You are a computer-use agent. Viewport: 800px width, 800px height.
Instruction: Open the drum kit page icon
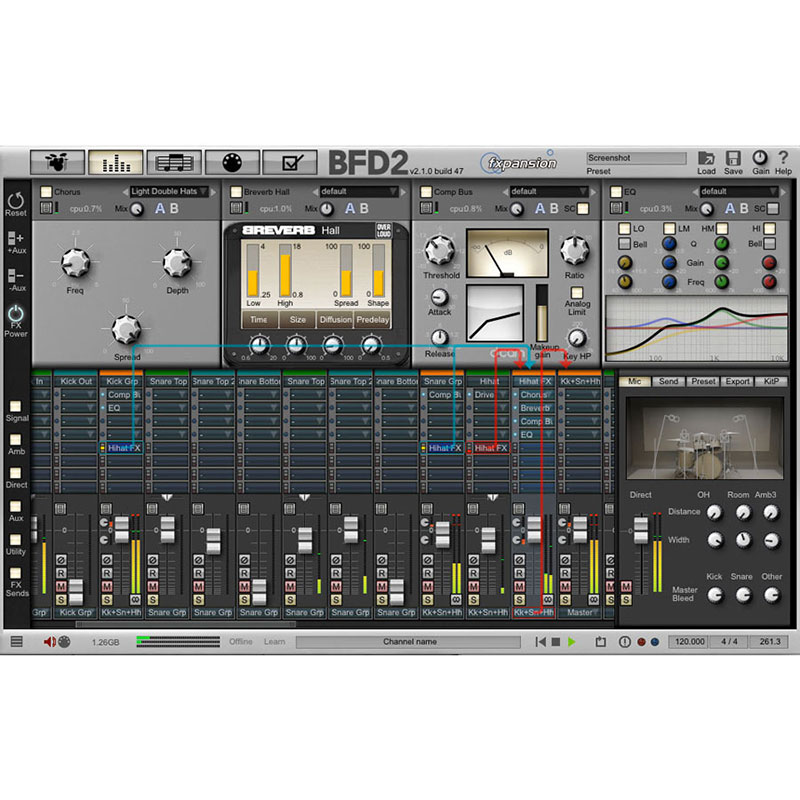pos(56,162)
